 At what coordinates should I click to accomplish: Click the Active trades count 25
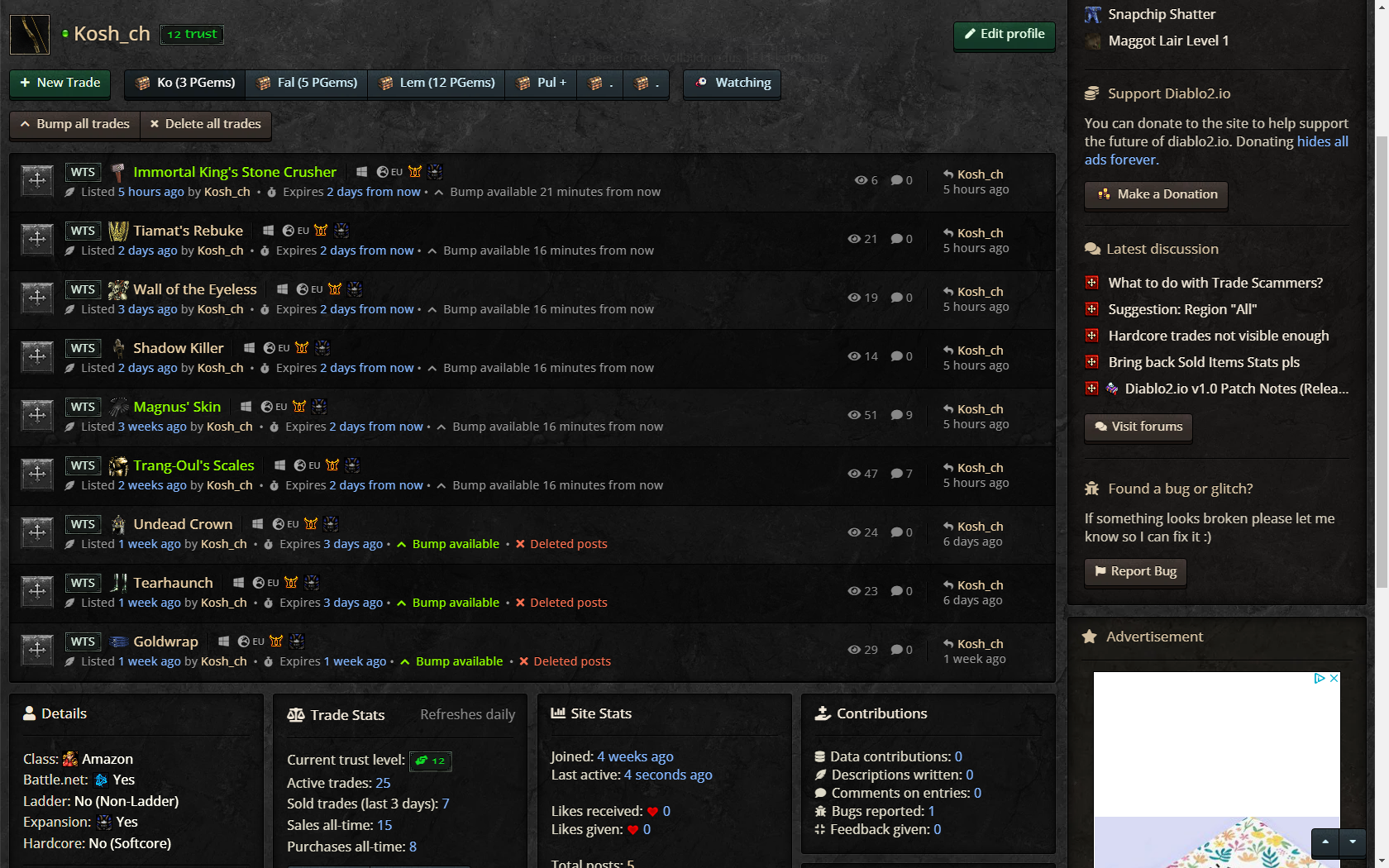[x=383, y=783]
